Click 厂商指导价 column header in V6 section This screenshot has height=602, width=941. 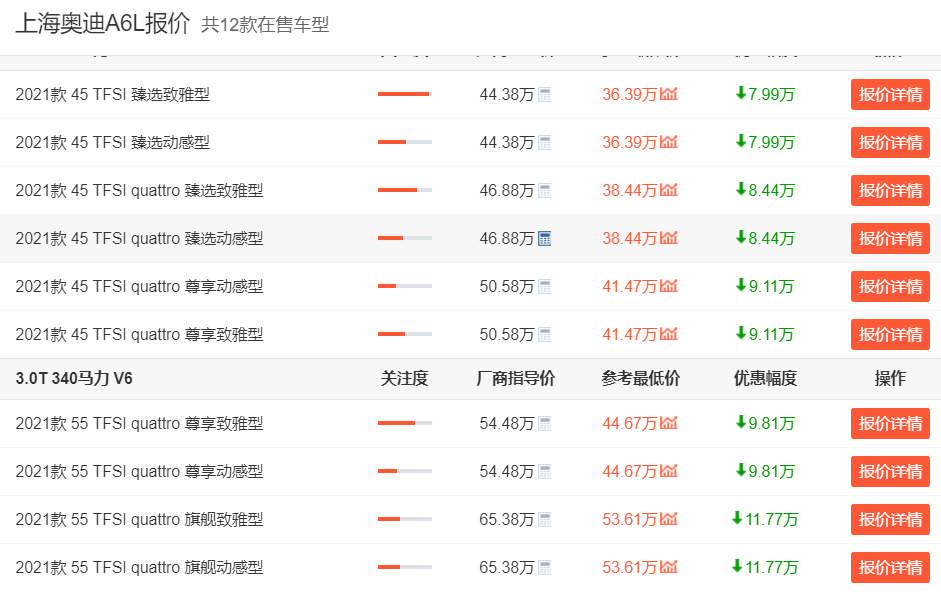(x=516, y=379)
